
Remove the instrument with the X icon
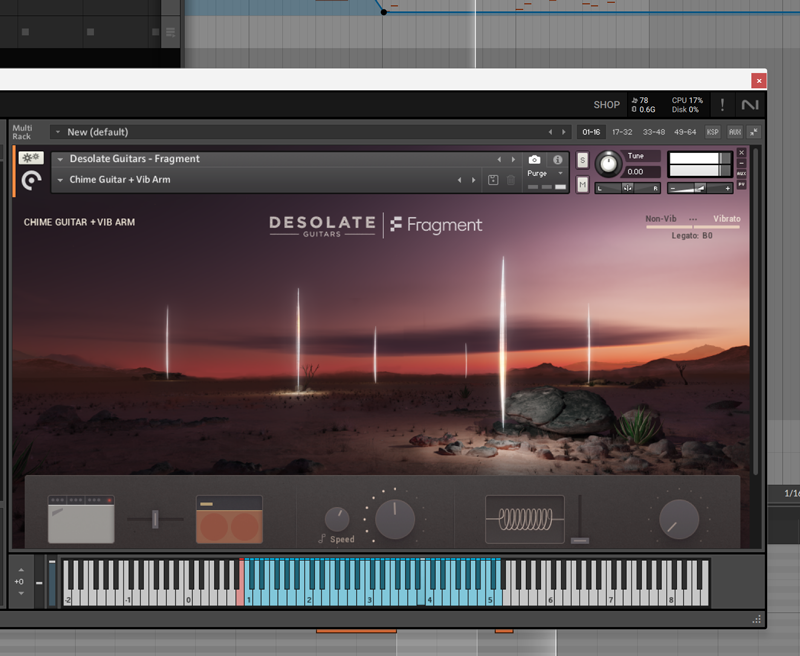[x=742, y=153]
